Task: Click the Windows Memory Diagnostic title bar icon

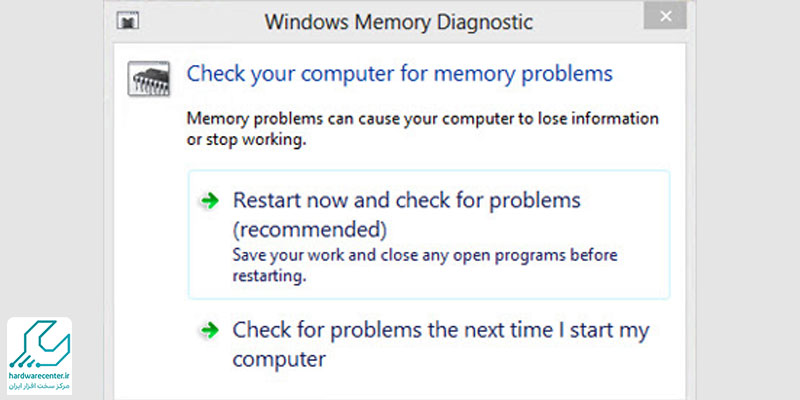Action: click(128, 20)
